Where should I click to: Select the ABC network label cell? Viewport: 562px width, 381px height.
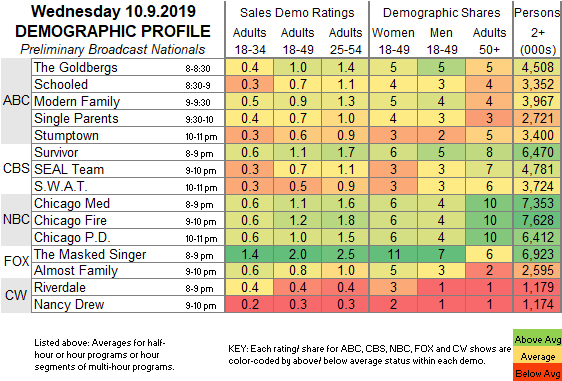click(16, 101)
